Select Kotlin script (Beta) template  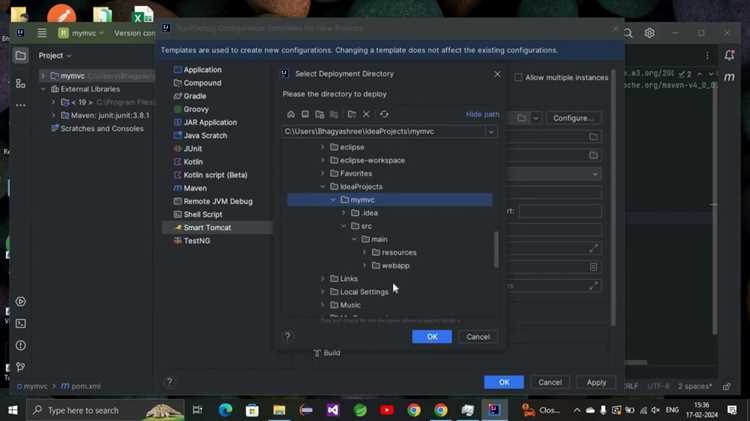[217, 175]
